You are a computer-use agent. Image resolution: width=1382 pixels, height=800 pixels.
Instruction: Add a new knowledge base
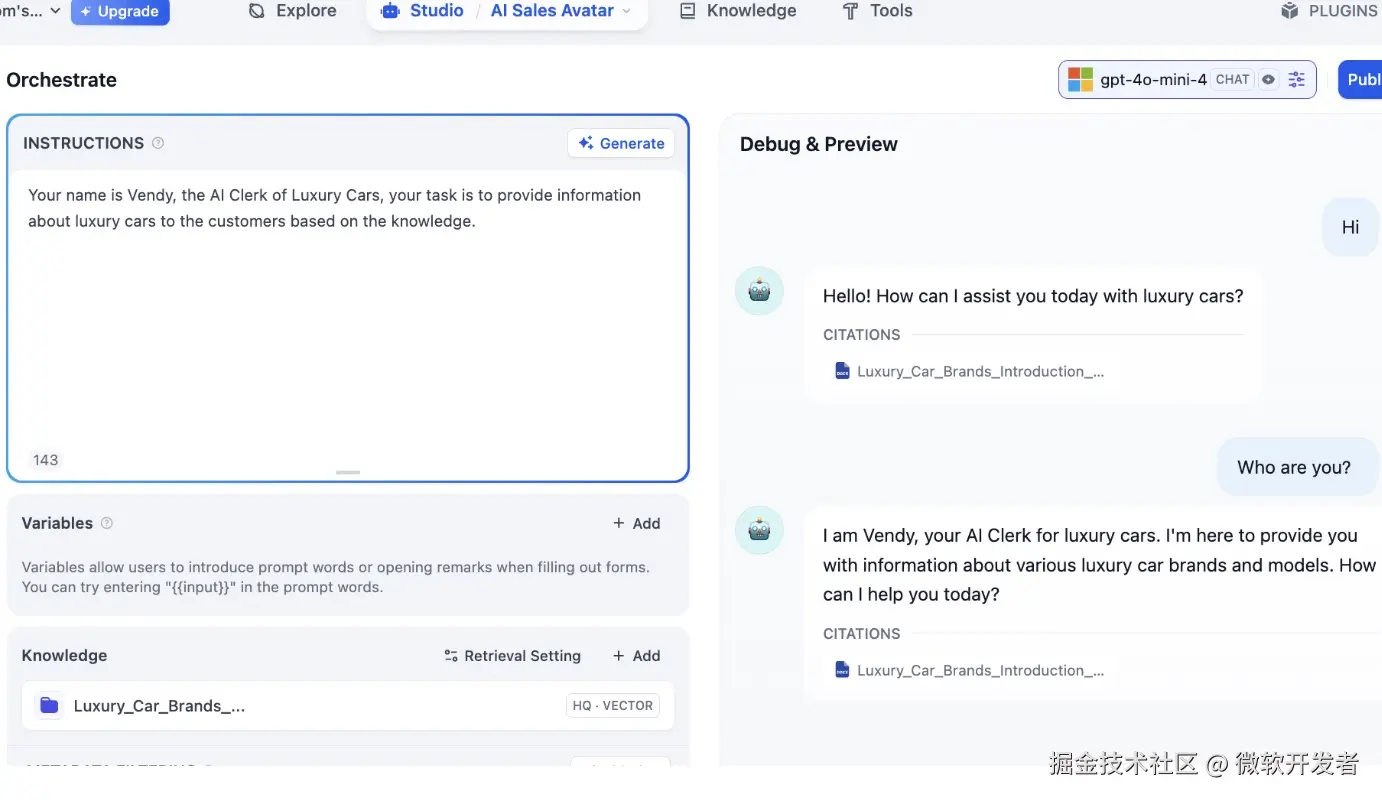pos(636,656)
